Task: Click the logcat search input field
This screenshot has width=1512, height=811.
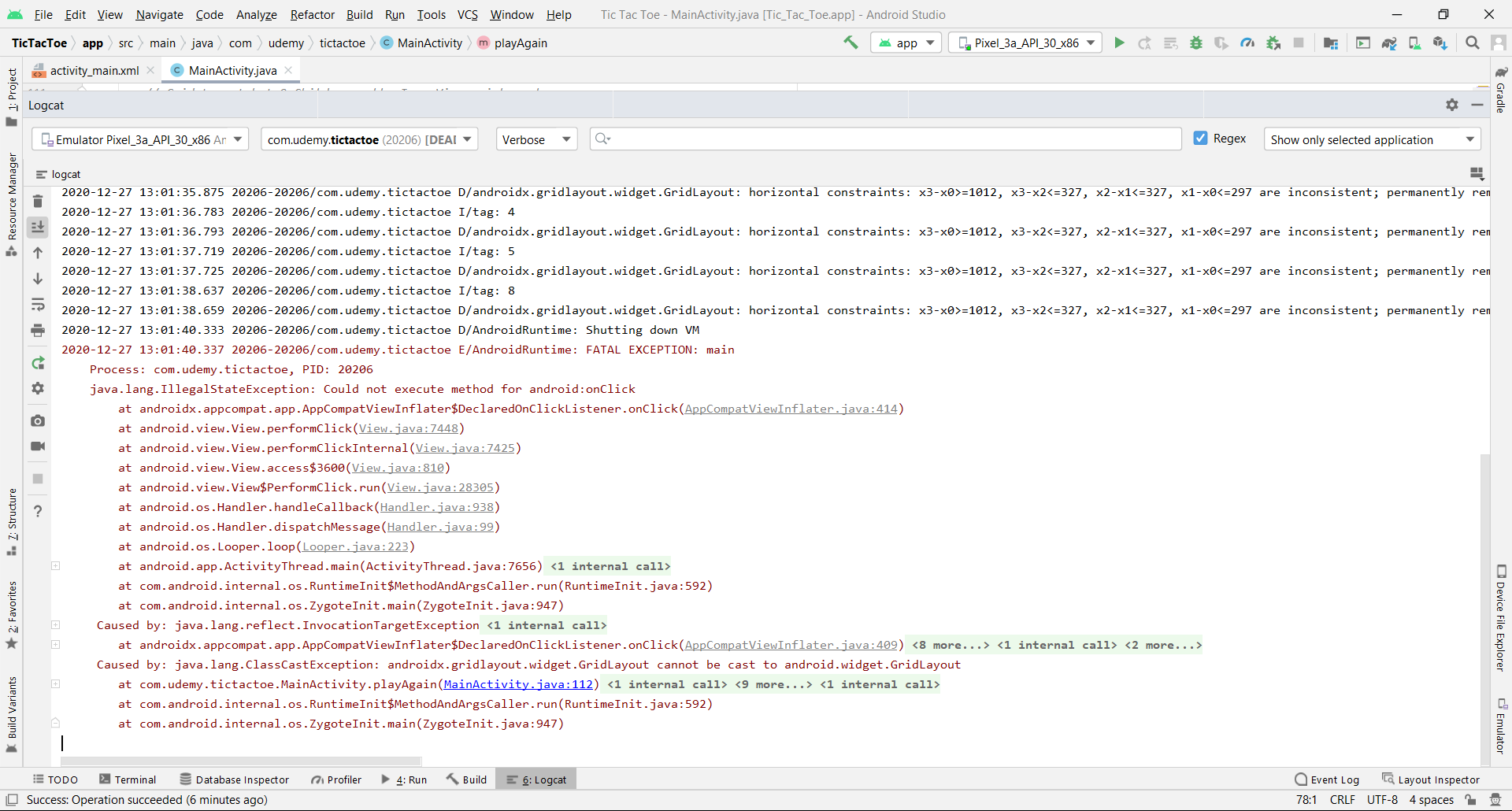Action: coord(886,139)
